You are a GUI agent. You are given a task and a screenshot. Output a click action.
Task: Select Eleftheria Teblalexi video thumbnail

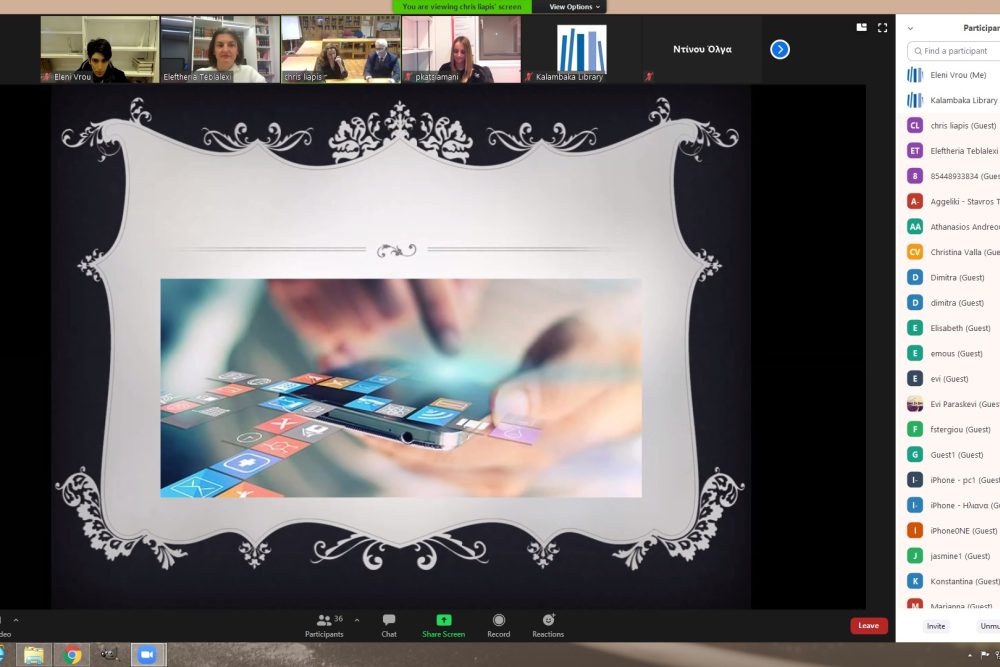click(220, 49)
